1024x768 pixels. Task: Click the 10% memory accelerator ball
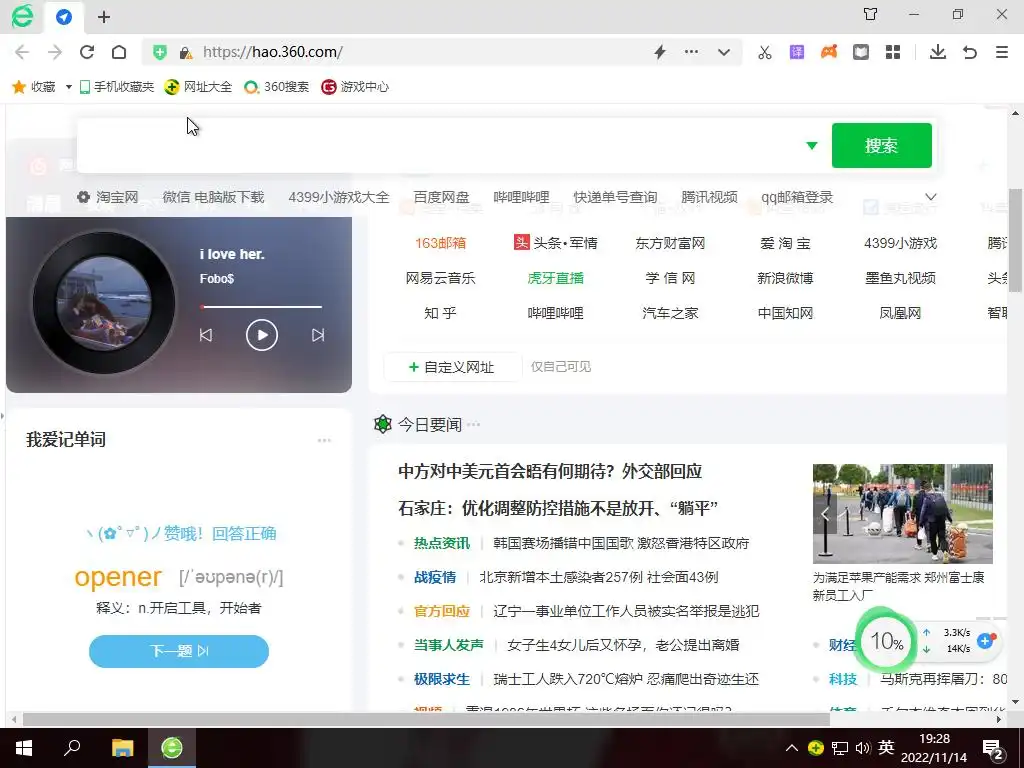[886, 641]
